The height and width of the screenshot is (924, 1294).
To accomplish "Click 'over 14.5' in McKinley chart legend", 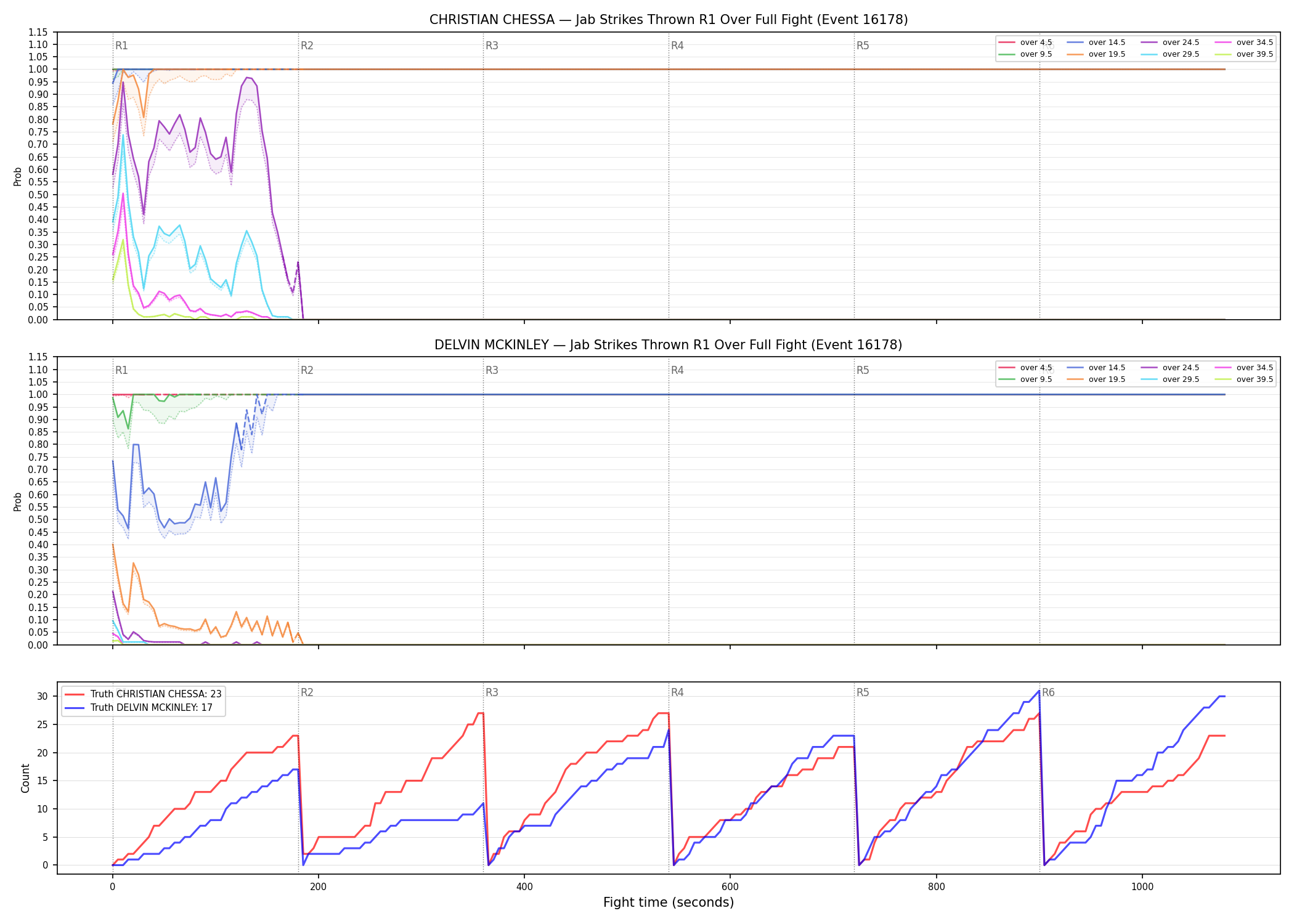I will [1107, 368].
